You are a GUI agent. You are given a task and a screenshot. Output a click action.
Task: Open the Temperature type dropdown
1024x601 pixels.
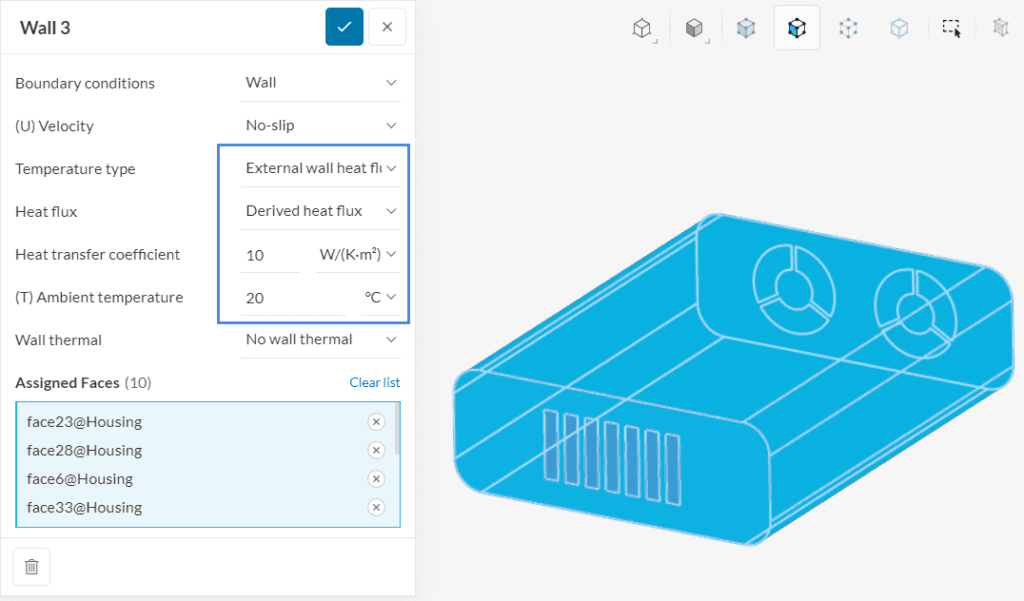click(x=320, y=168)
